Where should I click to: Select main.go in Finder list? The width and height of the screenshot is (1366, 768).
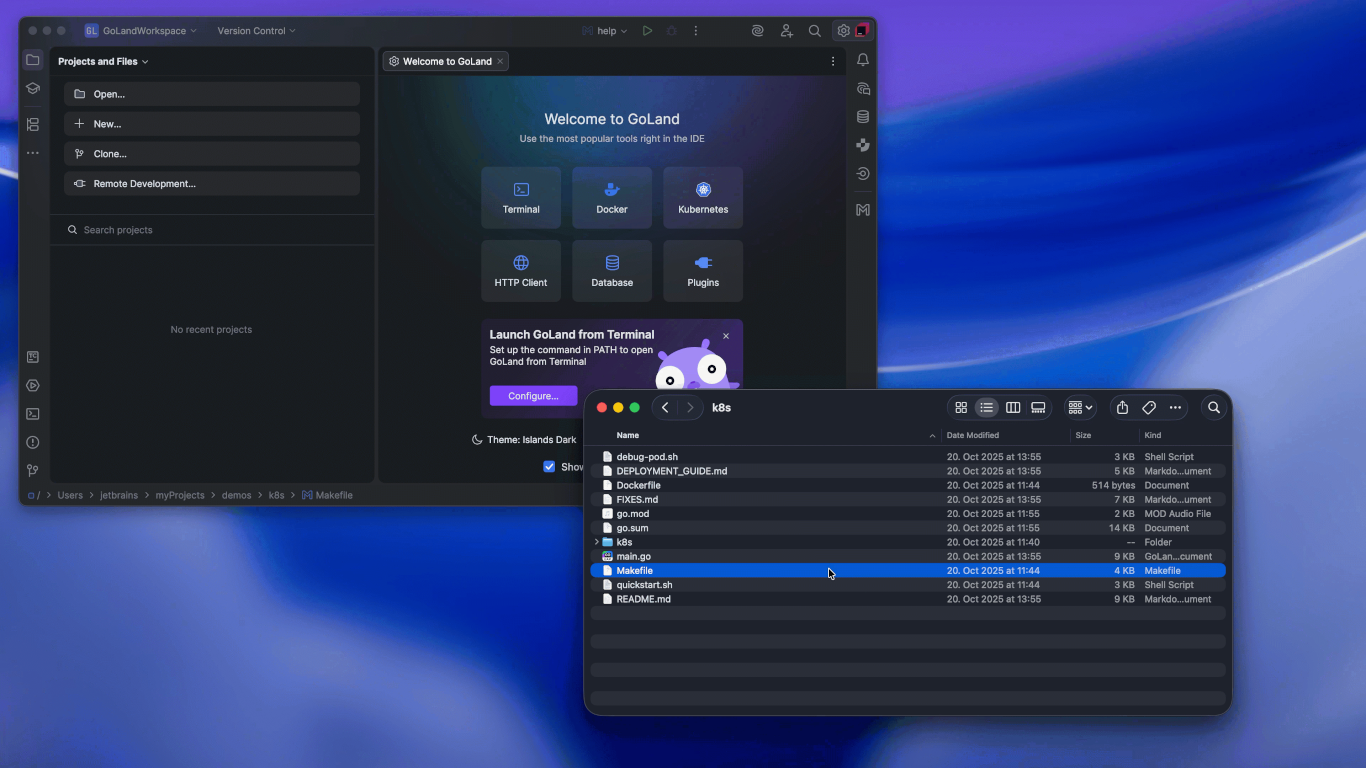pos(908,556)
